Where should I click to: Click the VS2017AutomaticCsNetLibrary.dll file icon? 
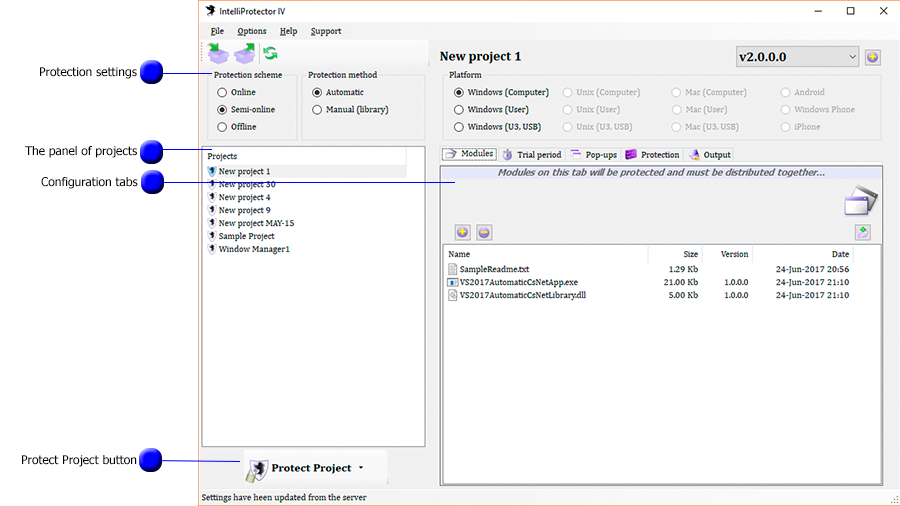click(452, 295)
